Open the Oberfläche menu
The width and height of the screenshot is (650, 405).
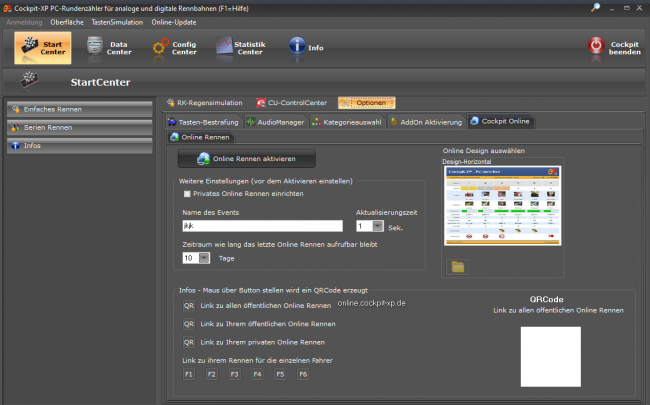click(x=67, y=21)
